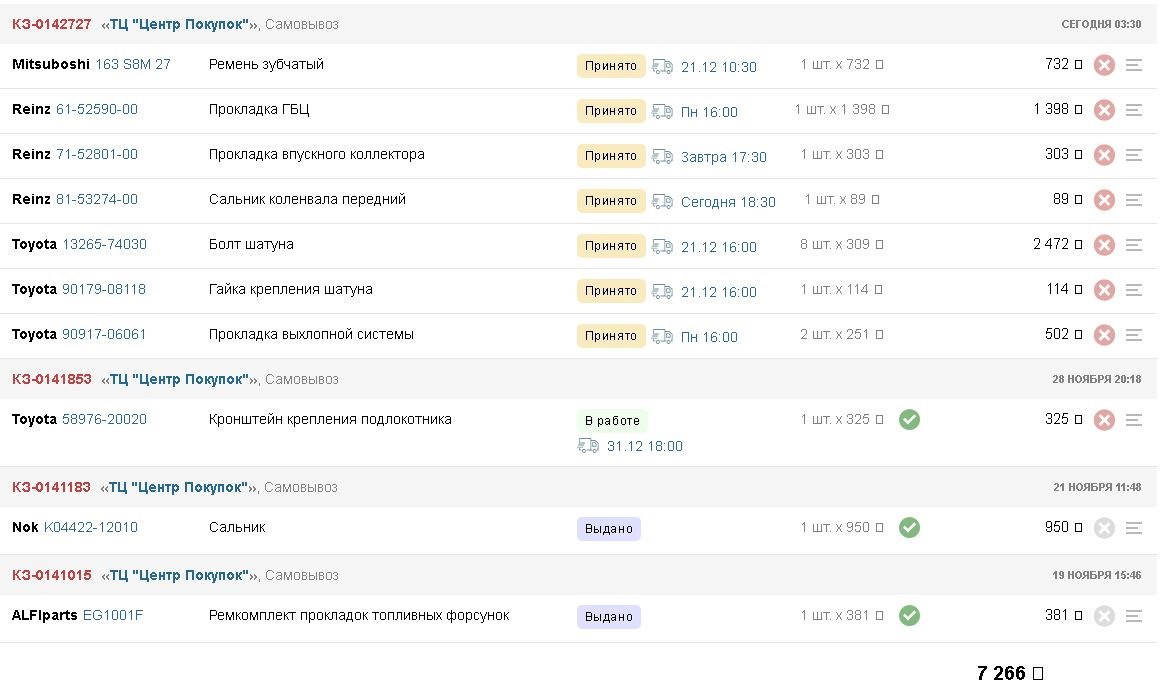Cancel the Toyota 13265-74030 item

[x=1104, y=246]
